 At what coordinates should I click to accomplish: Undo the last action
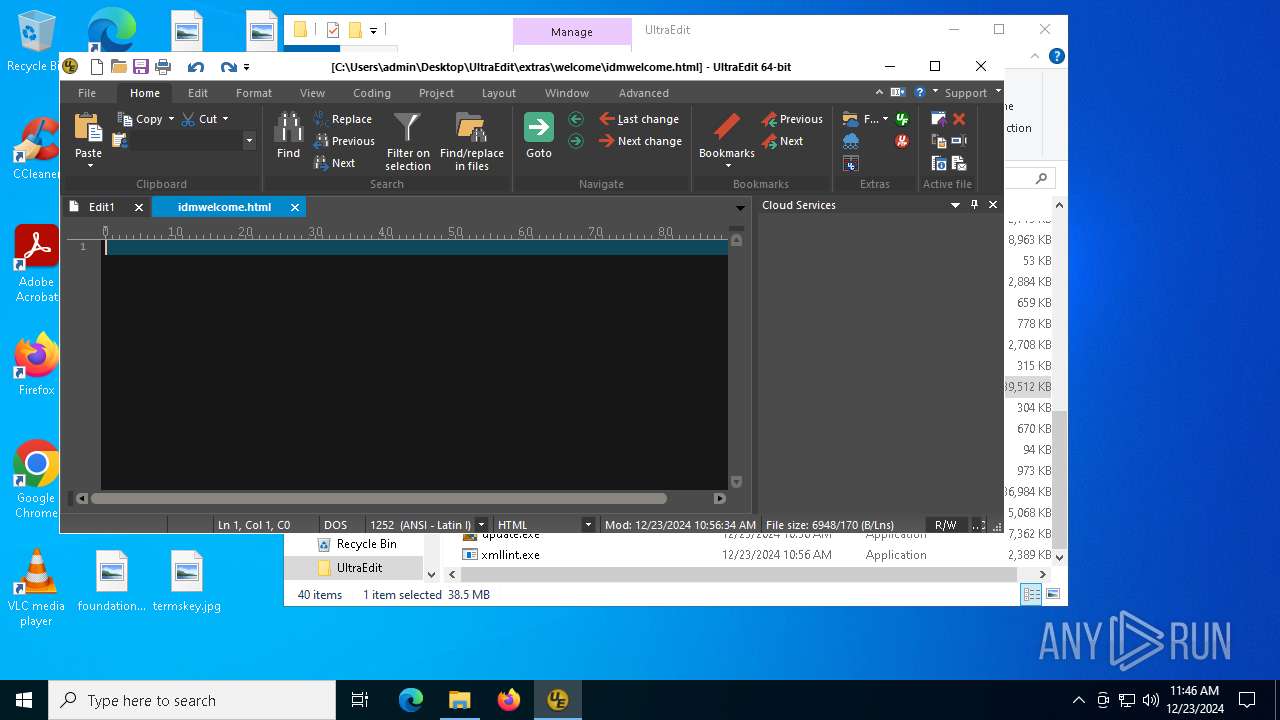(x=196, y=67)
